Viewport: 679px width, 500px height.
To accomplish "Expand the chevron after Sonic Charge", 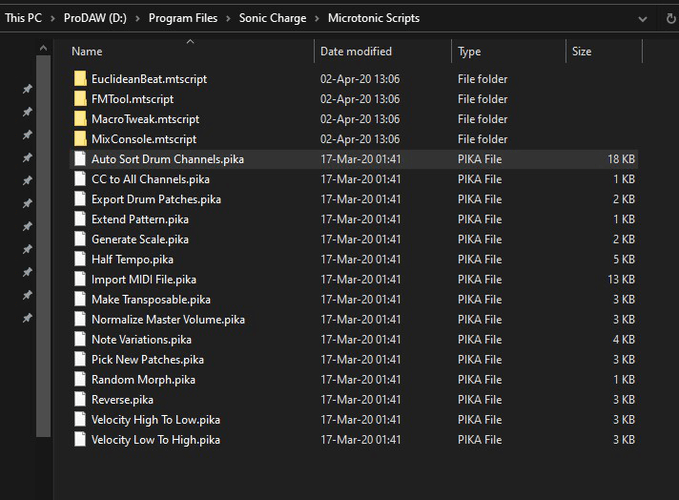I will [x=317, y=19].
